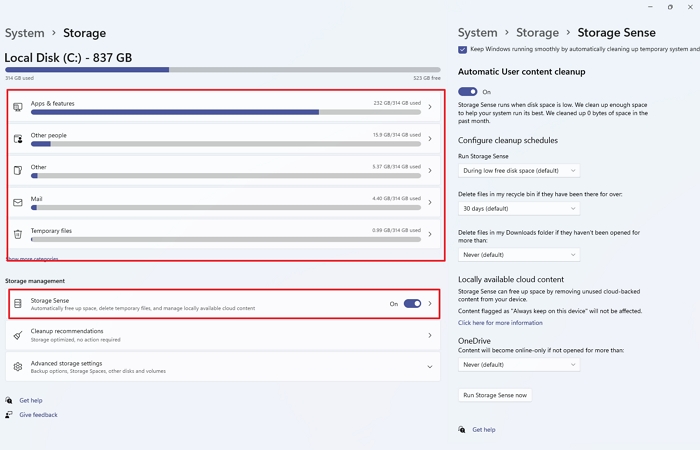
Task: Go to System breadcrumb in Storage pane
Action: pos(25,33)
